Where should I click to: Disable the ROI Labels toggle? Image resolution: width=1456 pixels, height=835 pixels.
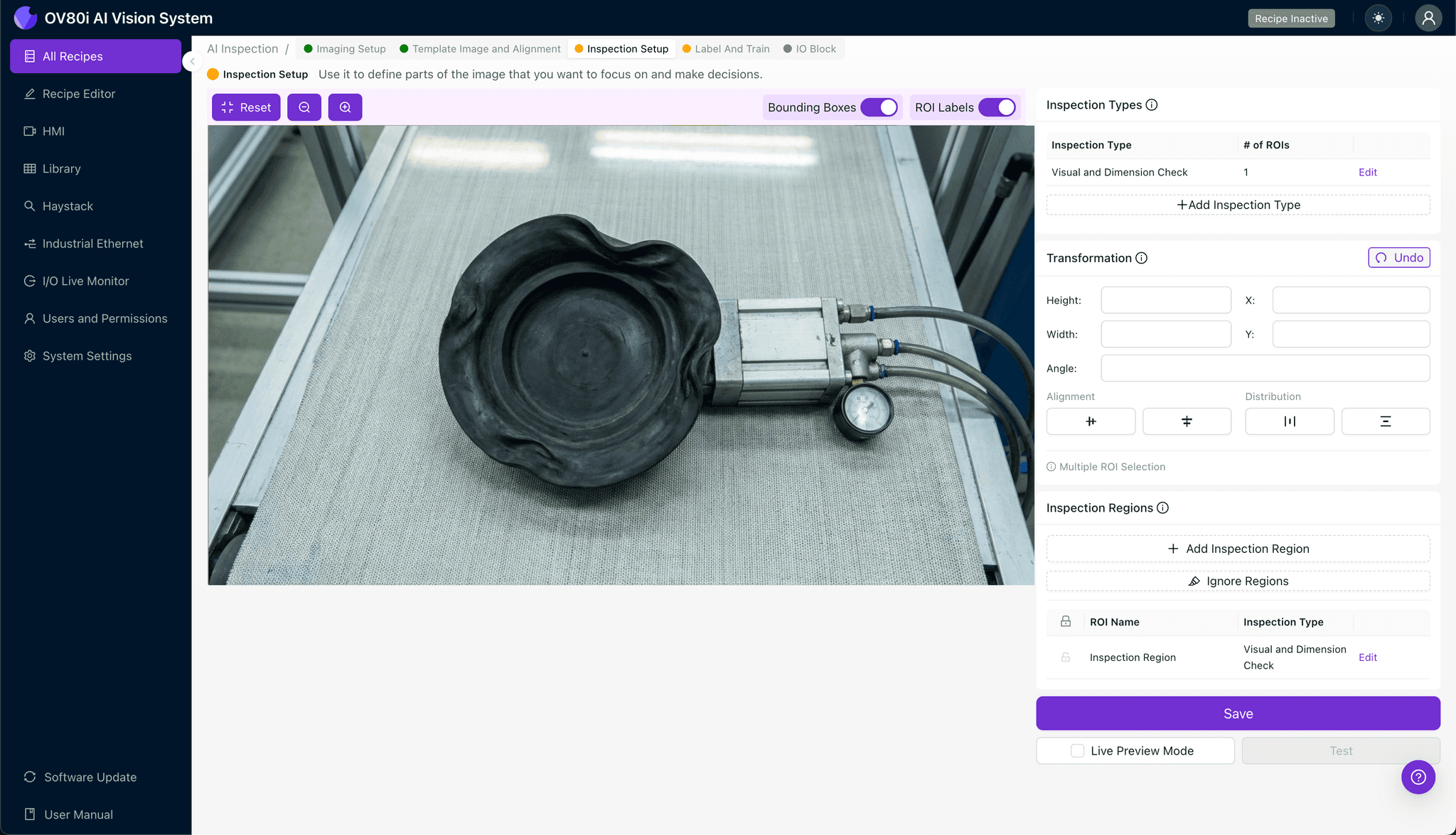pos(997,107)
